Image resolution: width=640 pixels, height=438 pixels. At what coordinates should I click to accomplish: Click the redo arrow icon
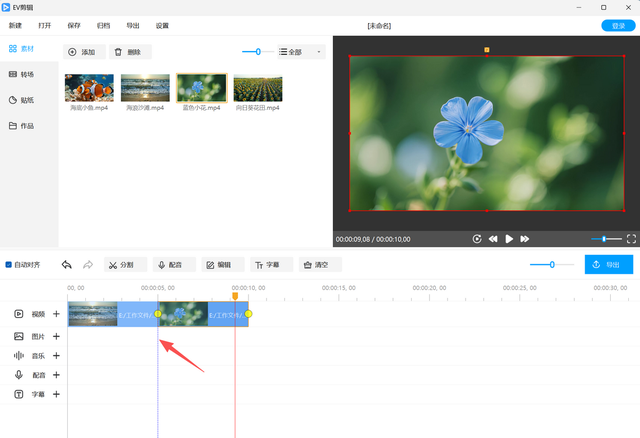point(88,265)
